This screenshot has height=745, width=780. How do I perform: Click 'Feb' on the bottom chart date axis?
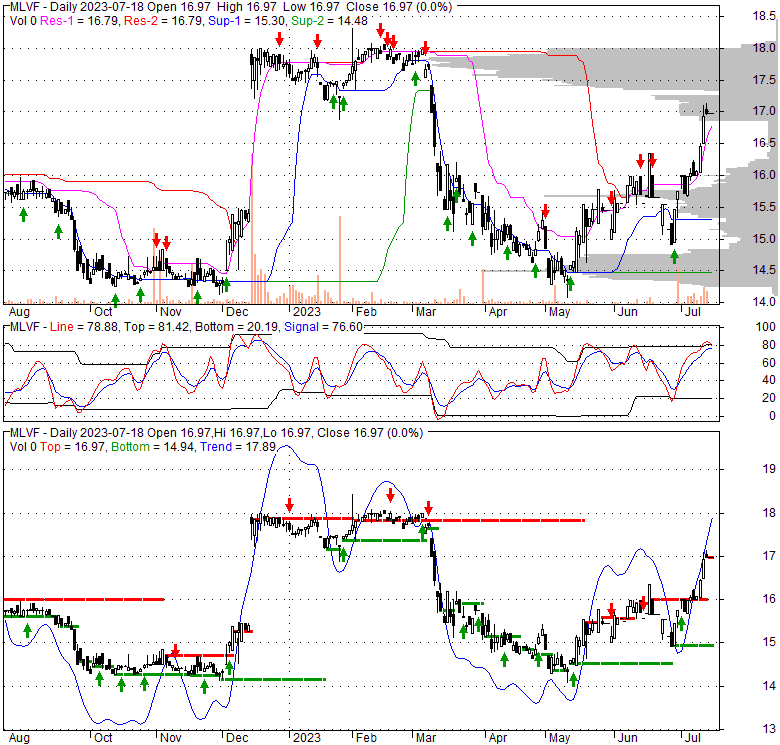(x=366, y=738)
